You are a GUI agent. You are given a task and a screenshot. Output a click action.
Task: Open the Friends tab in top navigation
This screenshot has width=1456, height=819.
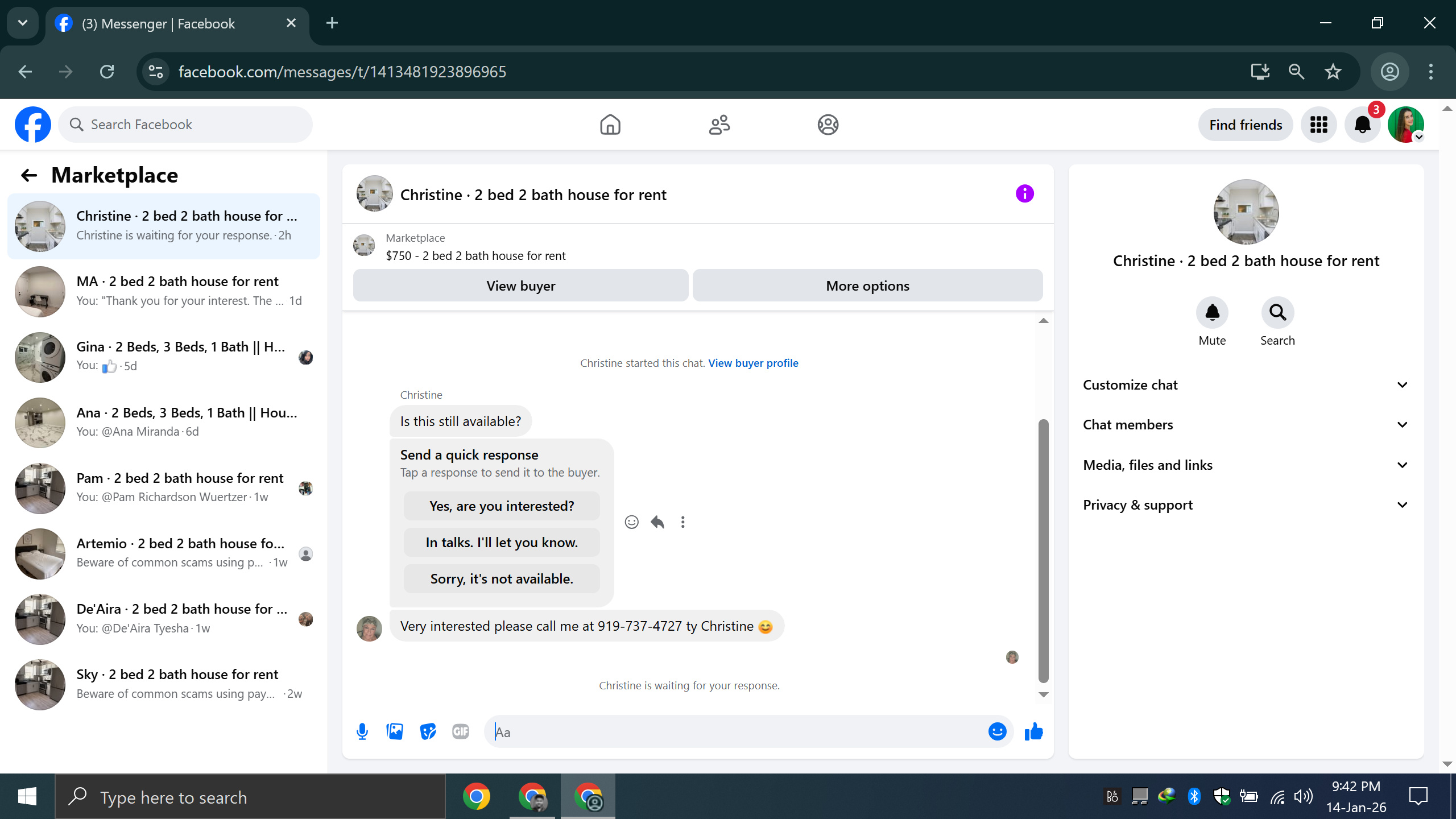tap(719, 125)
